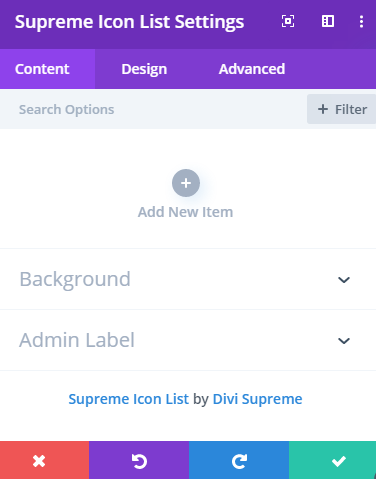Expand Admin Label using its chevron arrow
The height and width of the screenshot is (479, 376).
coord(344,341)
